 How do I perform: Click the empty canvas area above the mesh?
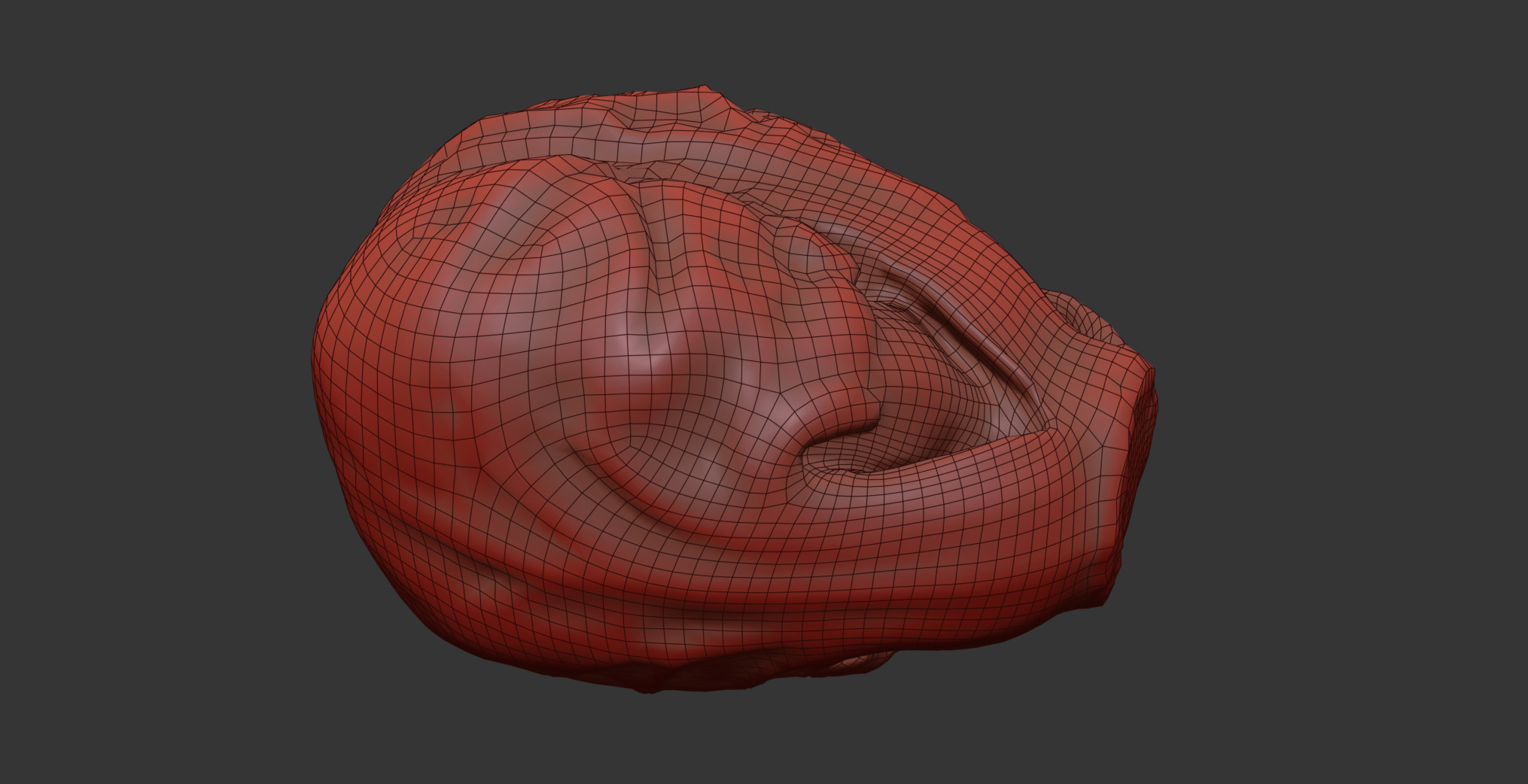coord(753,38)
